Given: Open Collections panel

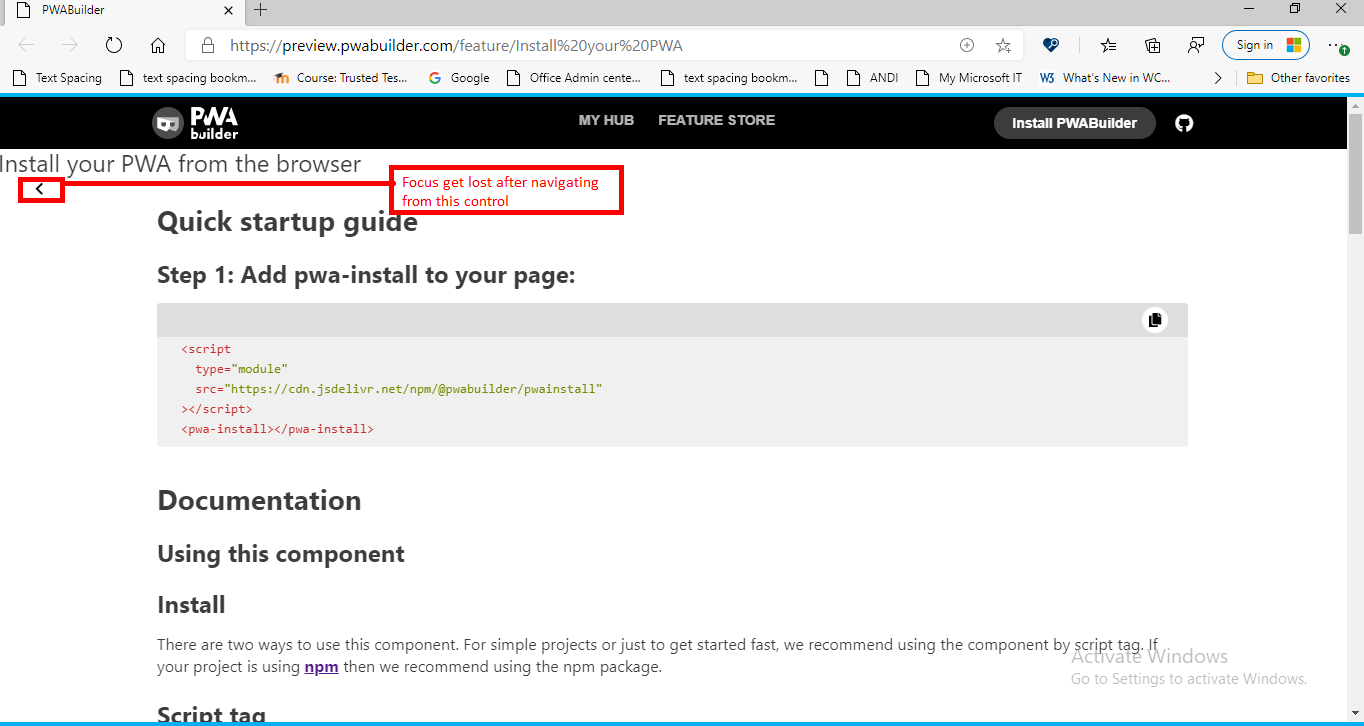Looking at the screenshot, I should (1152, 45).
